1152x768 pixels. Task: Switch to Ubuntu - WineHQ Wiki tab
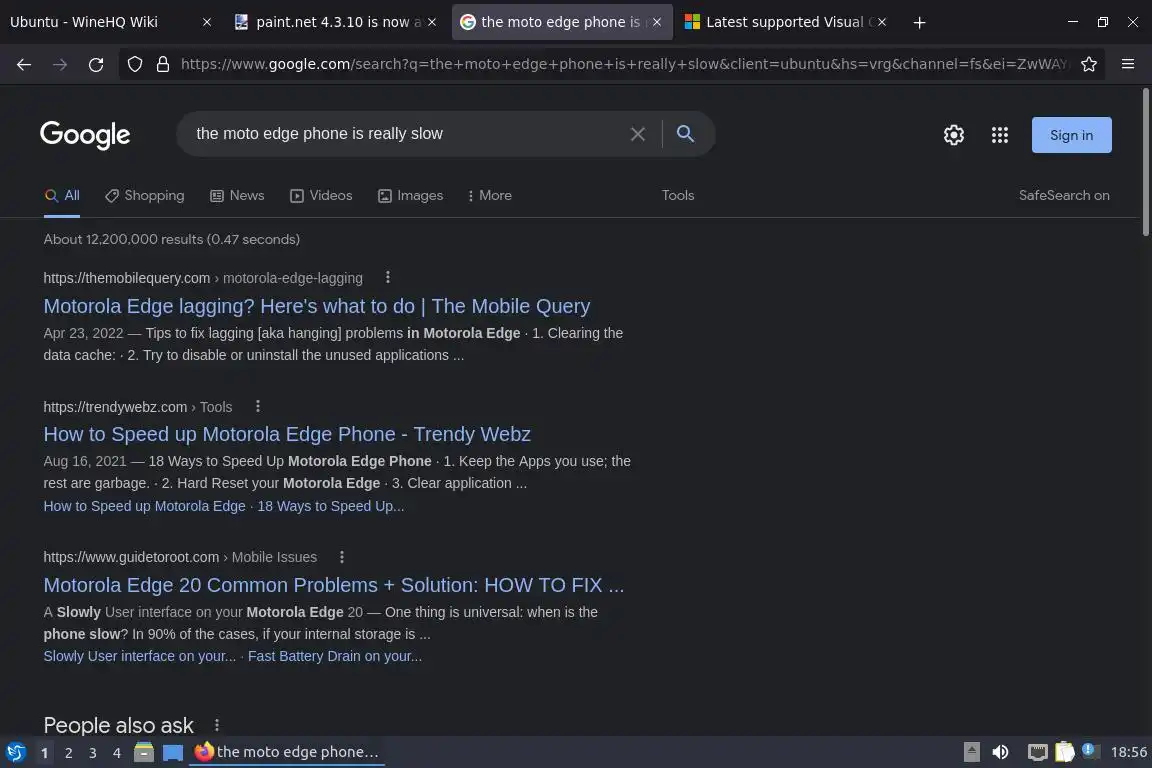[112, 23]
